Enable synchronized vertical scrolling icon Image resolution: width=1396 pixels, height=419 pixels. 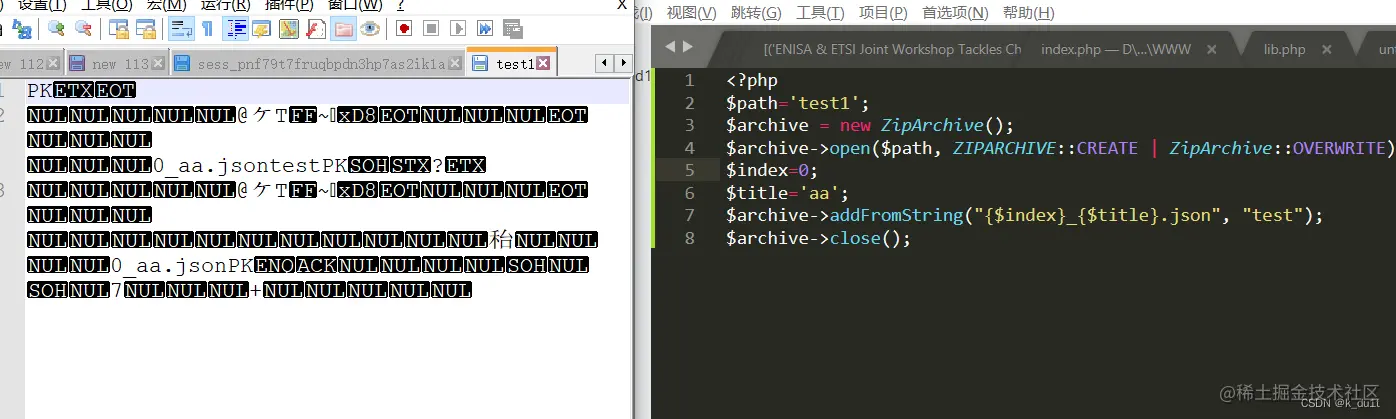(x=119, y=28)
